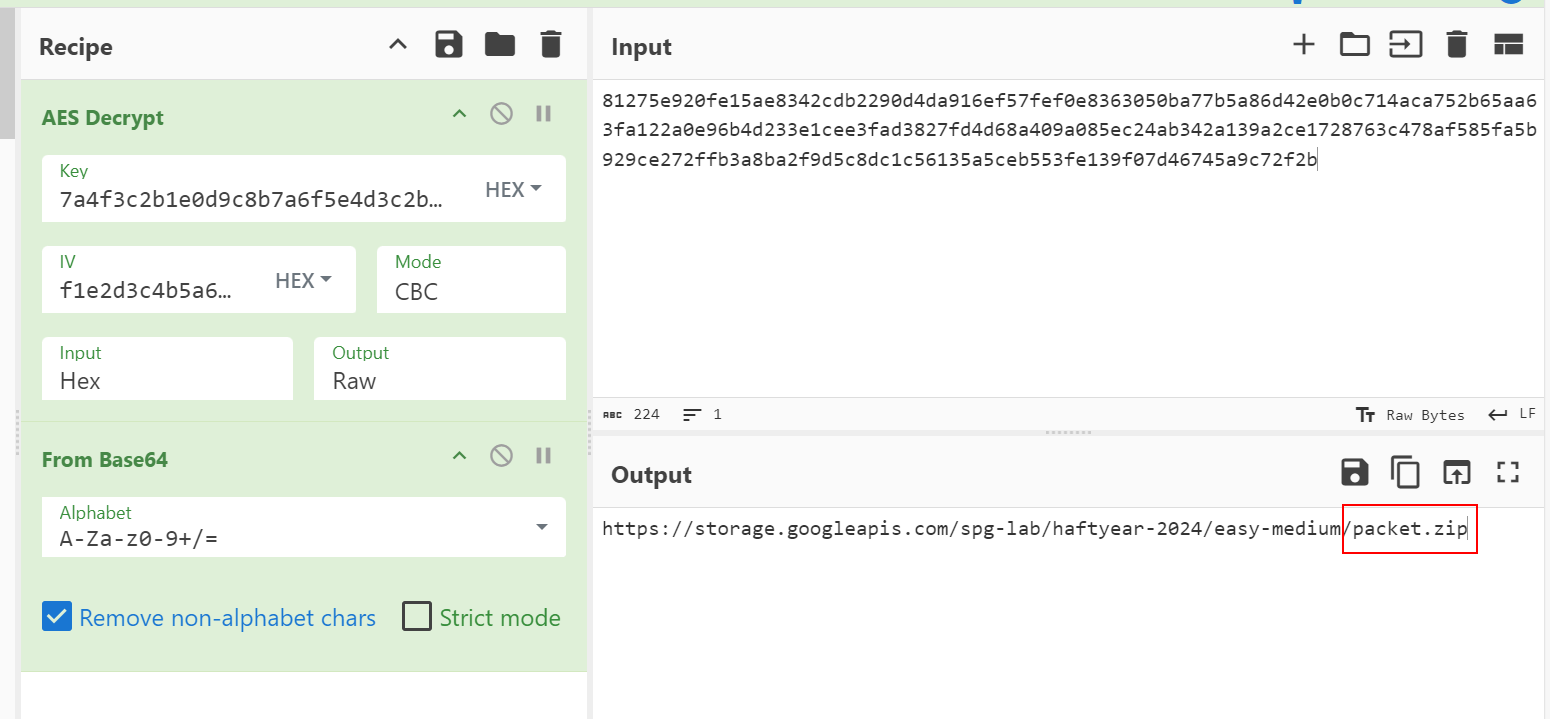The width and height of the screenshot is (1550, 719).
Task: Toggle Remove non-alphabet chars checkbox
Action: [57, 617]
